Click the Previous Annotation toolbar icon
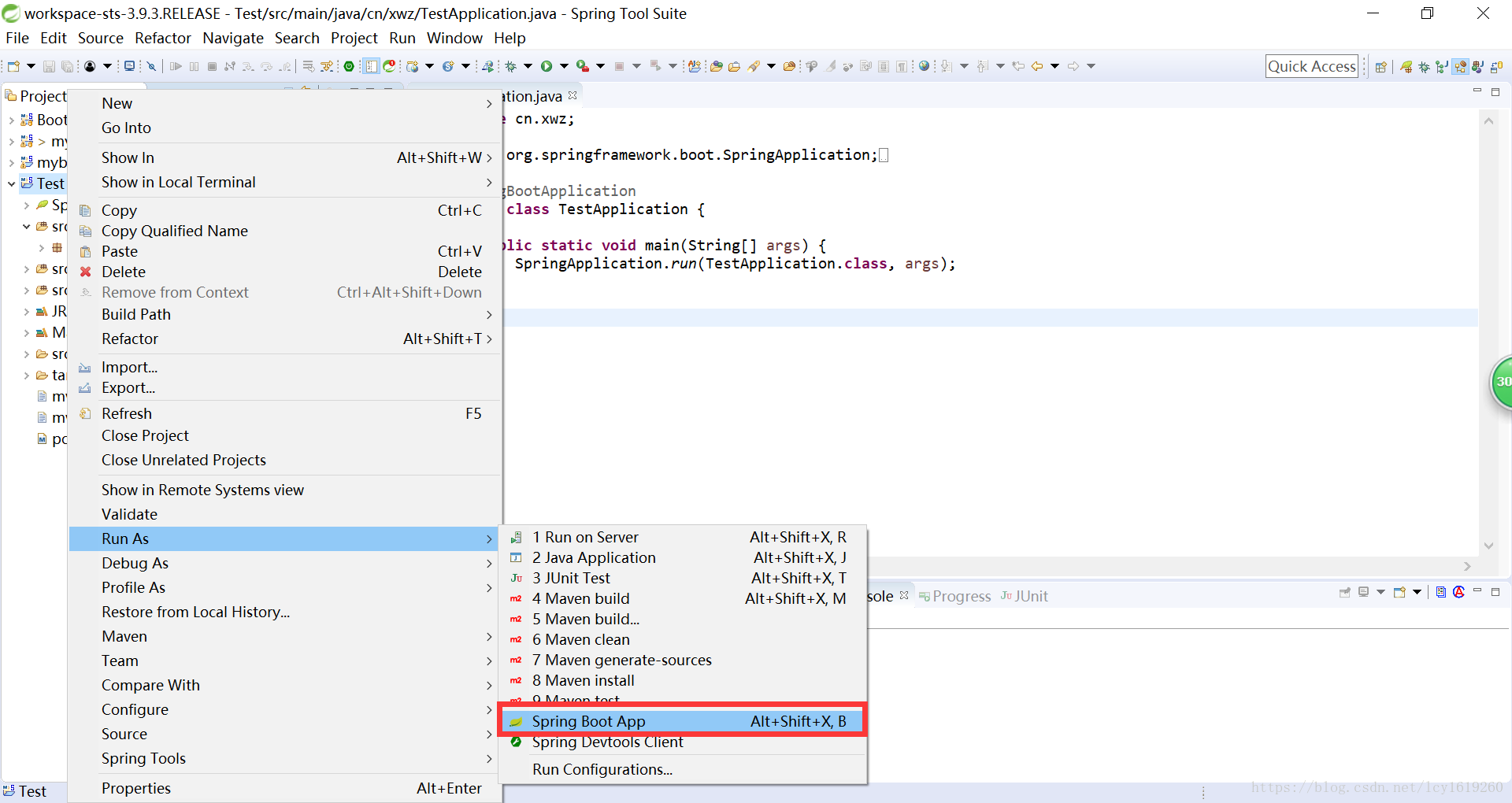 pyautogui.click(x=981, y=66)
